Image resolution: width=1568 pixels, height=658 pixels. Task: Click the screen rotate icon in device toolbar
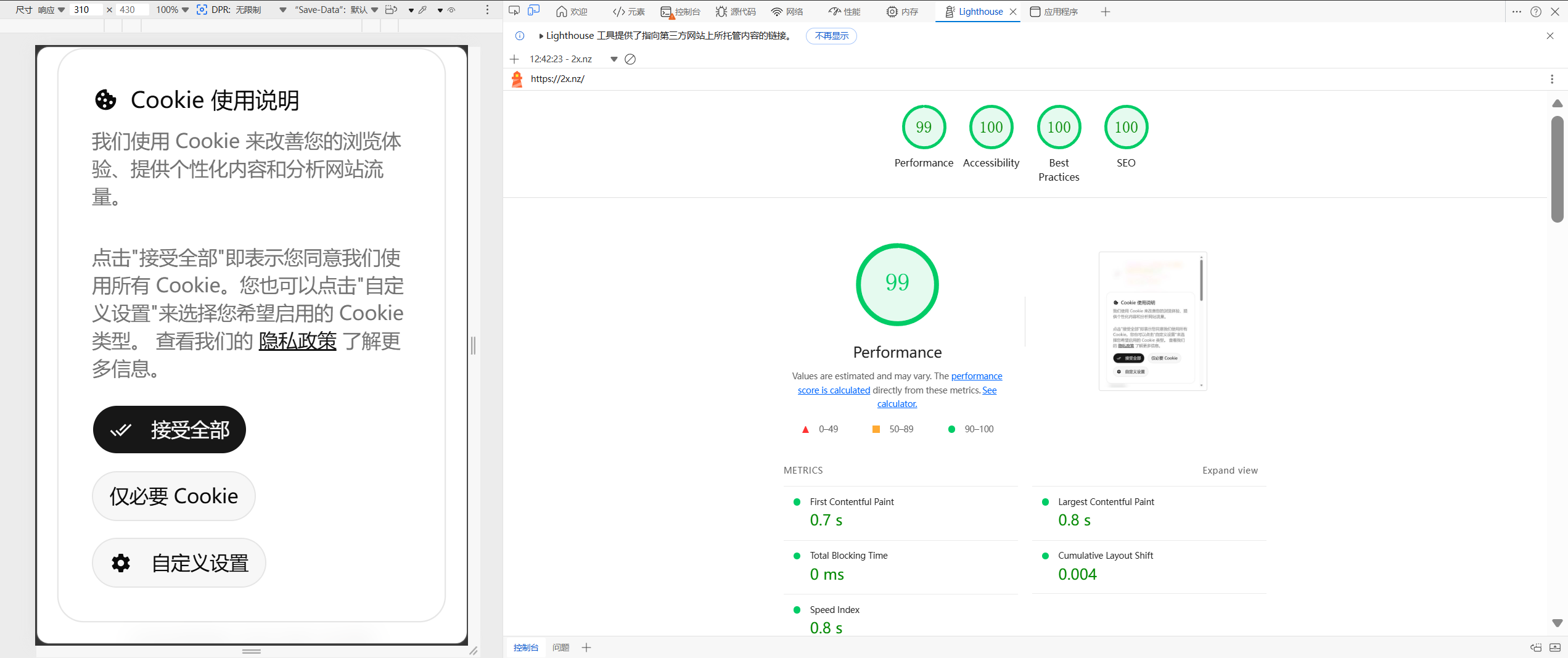pyautogui.click(x=391, y=10)
